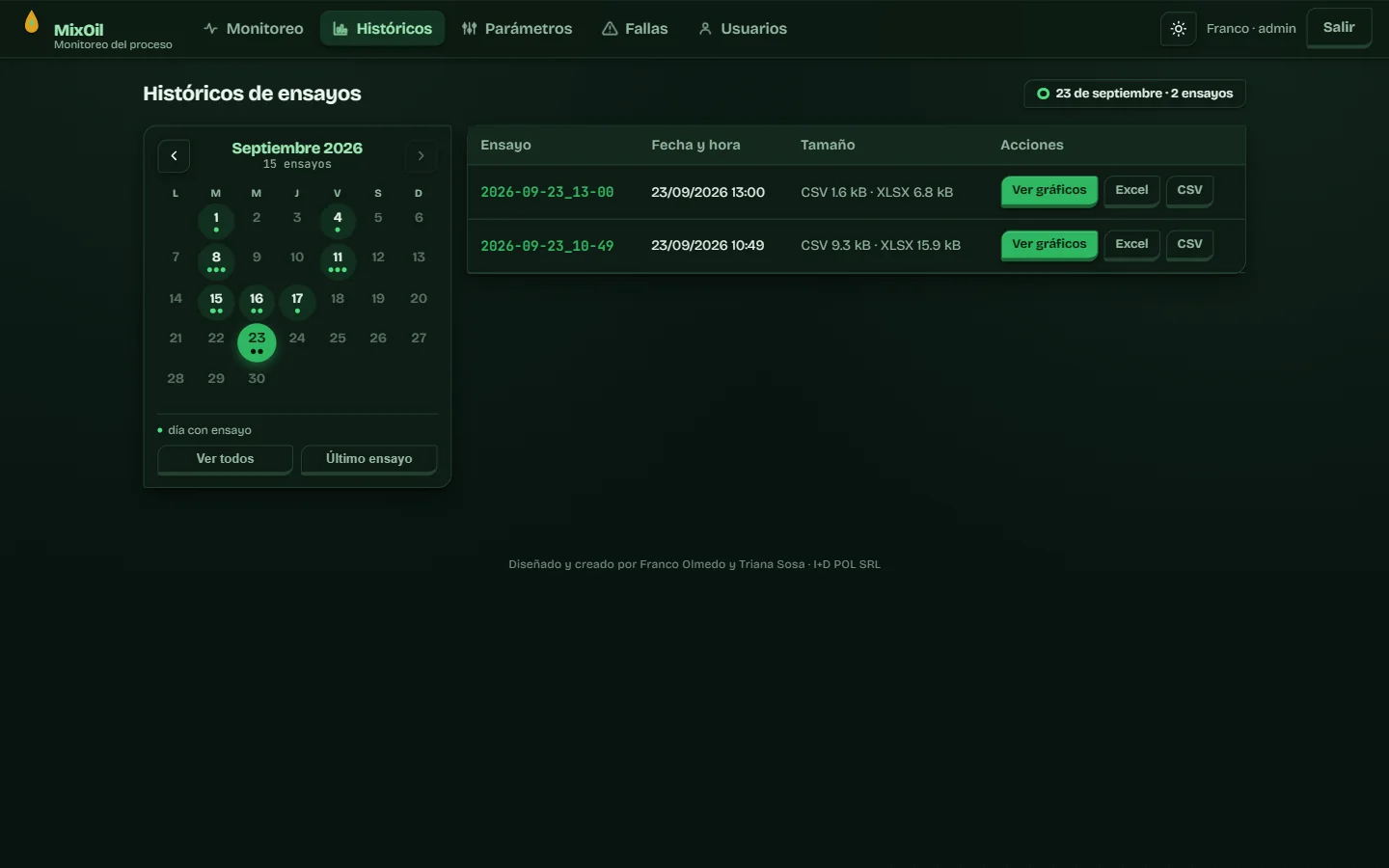Download CSV for ensayo 2026-09-23_10-49
This screenshot has height=868, width=1389.
point(1189,245)
